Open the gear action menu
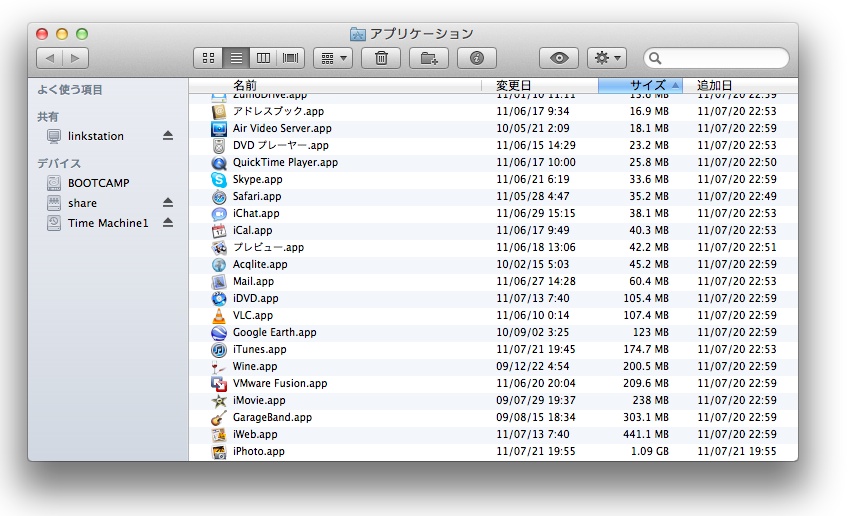Image resolution: width=850 pixels, height=516 pixels. pos(606,58)
